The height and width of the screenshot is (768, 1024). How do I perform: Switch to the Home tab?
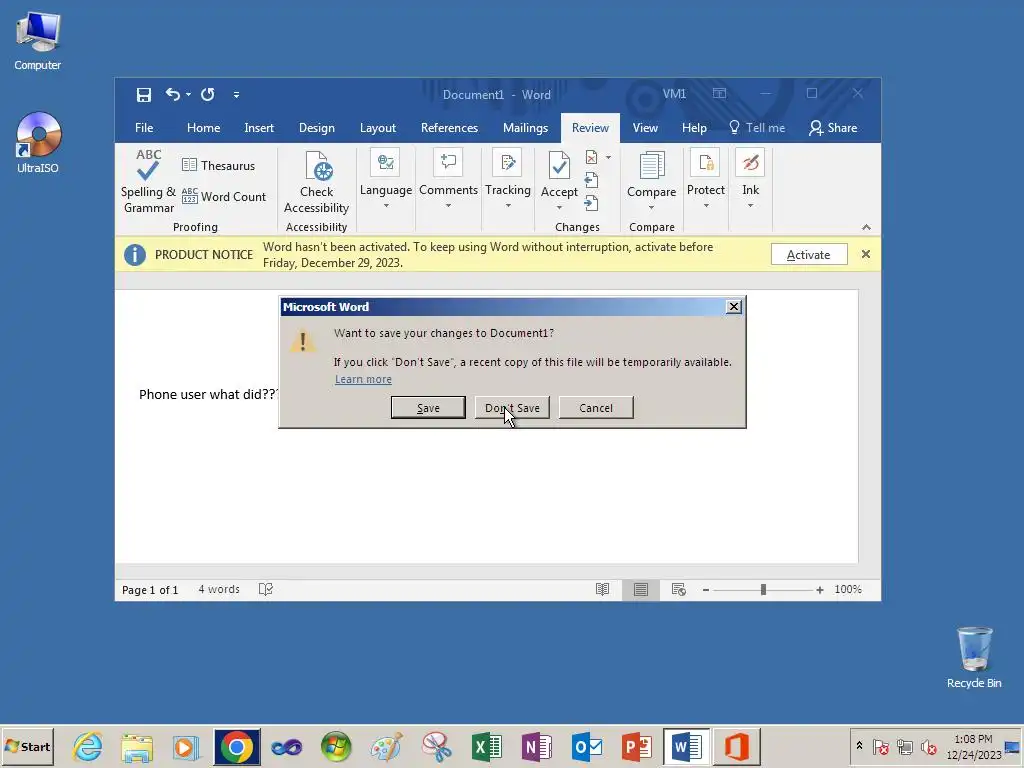pos(203,128)
